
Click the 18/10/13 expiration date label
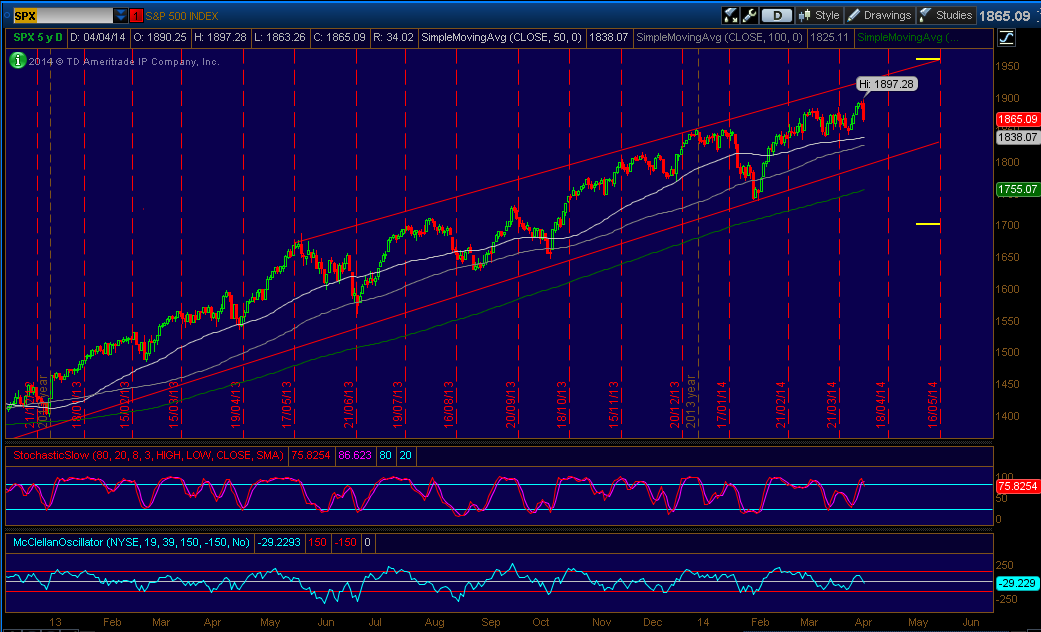(x=561, y=404)
